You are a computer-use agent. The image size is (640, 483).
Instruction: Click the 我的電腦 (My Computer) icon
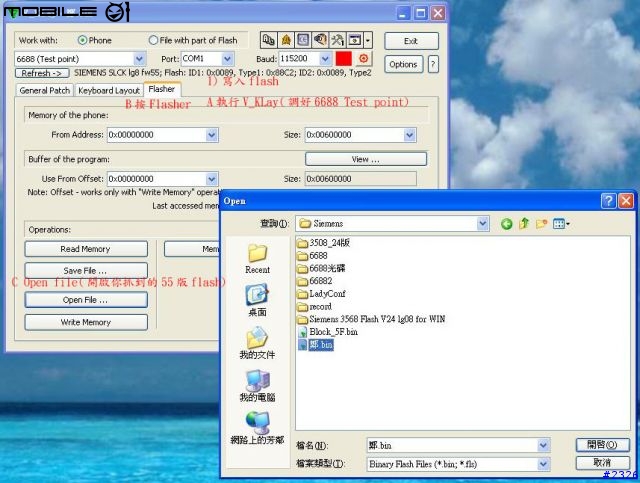pos(257,386)
